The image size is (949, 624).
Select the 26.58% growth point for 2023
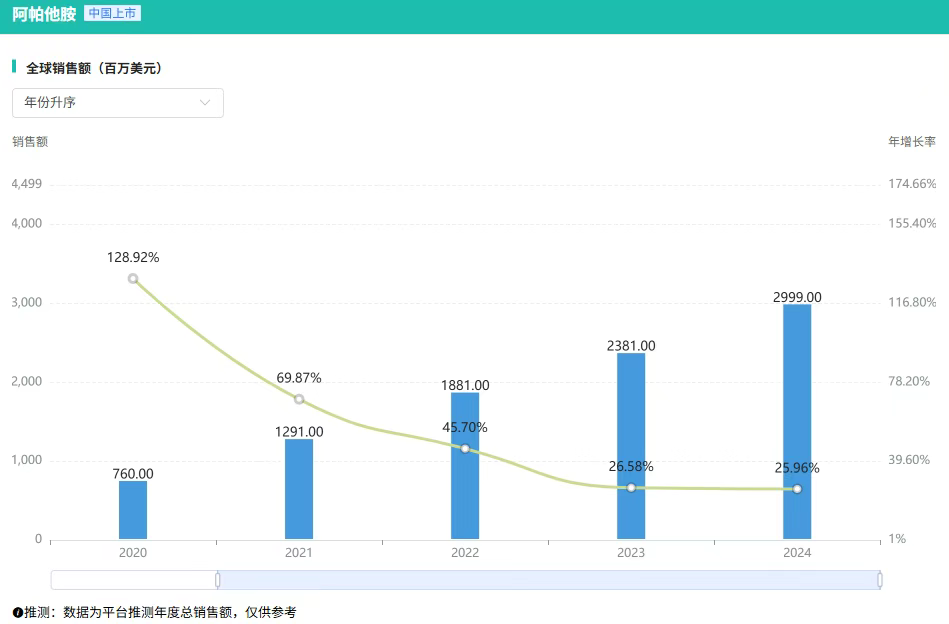[x=631, y=487]
